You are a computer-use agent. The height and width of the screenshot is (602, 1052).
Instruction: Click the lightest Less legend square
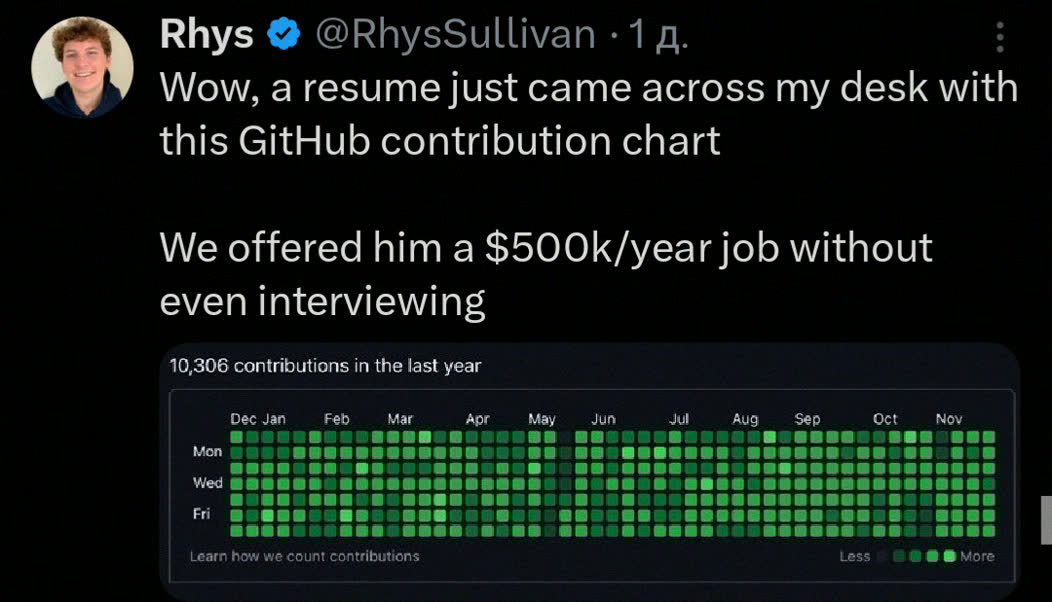pos(883,556)
